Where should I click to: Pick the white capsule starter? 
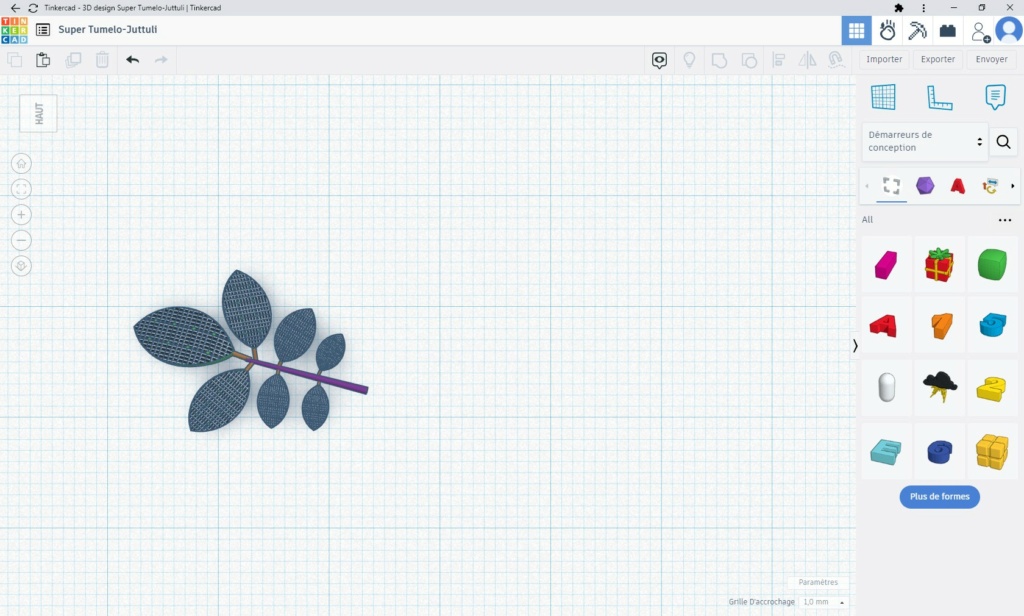click(x=886, y=387)
